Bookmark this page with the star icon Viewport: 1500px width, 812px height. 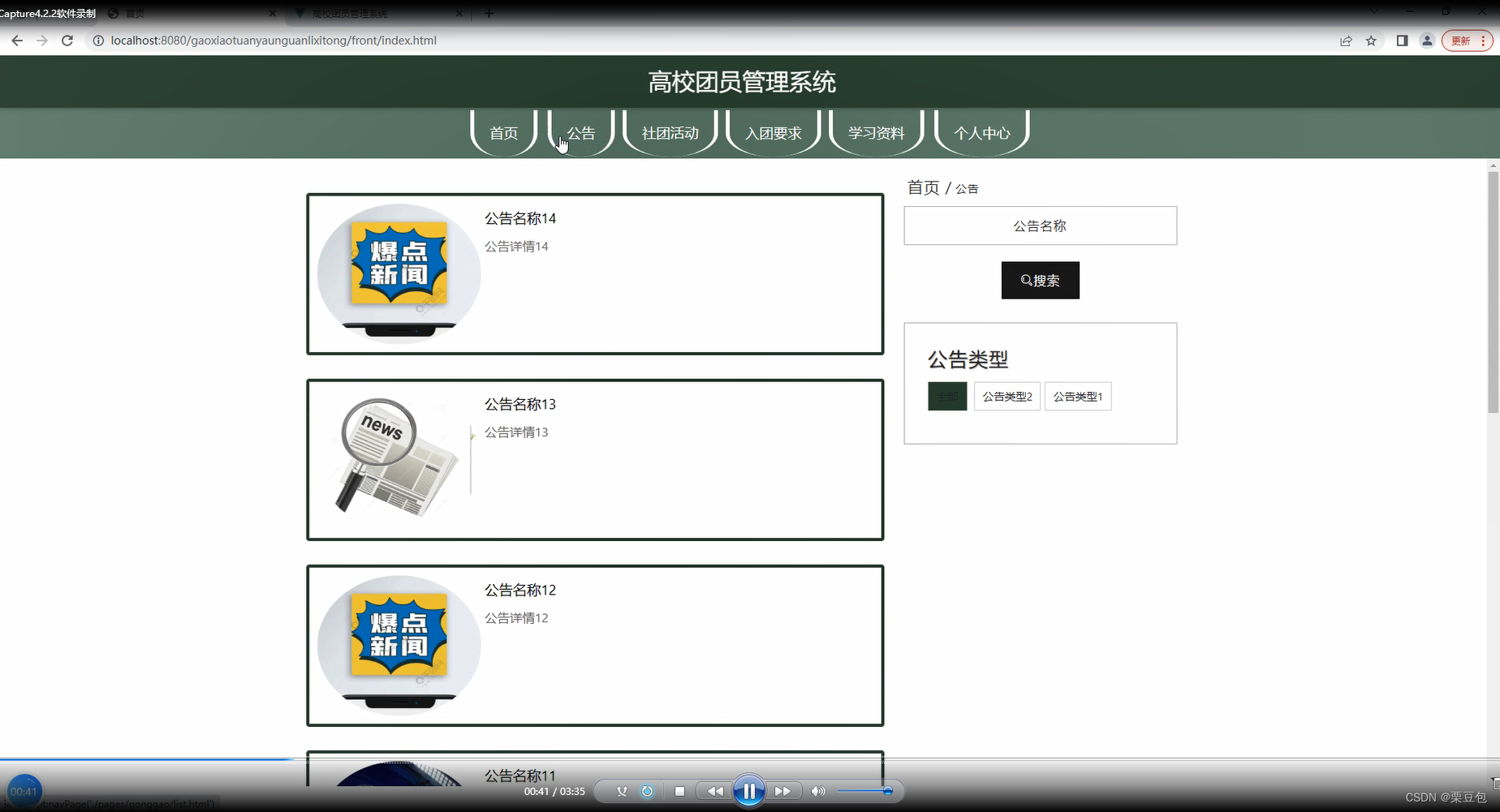point(1371,41)
